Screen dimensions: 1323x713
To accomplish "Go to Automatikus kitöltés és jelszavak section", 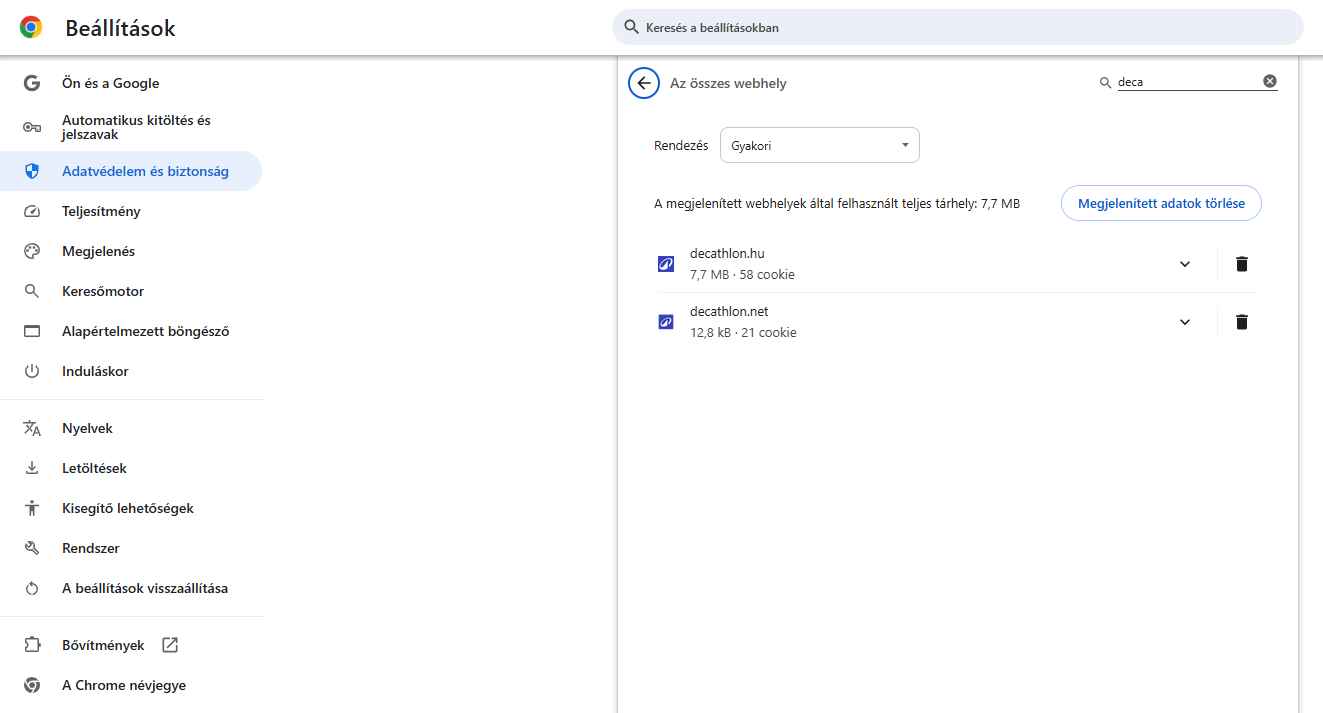I will pyautogui.click(x=136, y=127).
